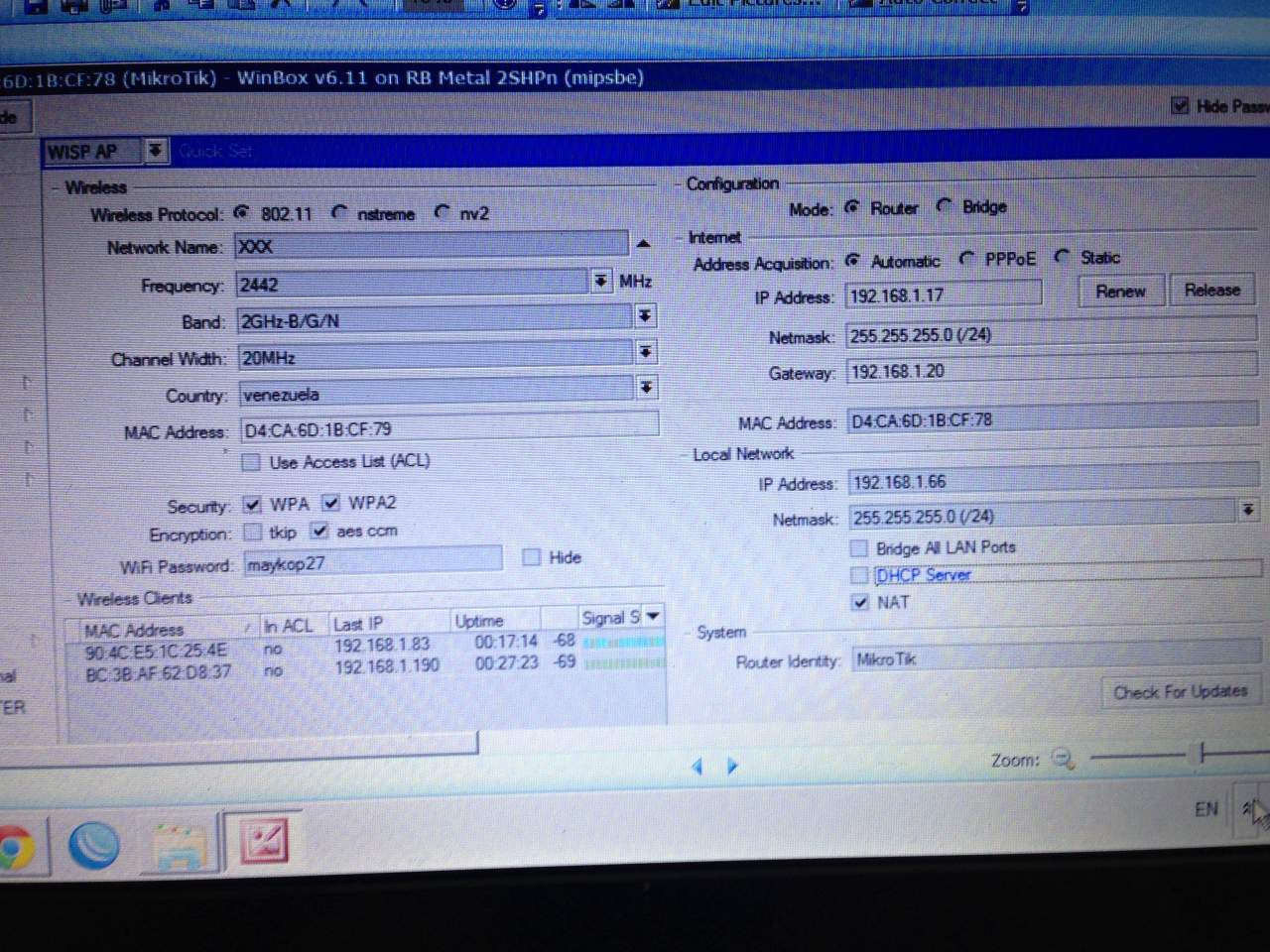1270x952 pixels.
Task: Toggle the NAT checkbox
Action: 860,602
